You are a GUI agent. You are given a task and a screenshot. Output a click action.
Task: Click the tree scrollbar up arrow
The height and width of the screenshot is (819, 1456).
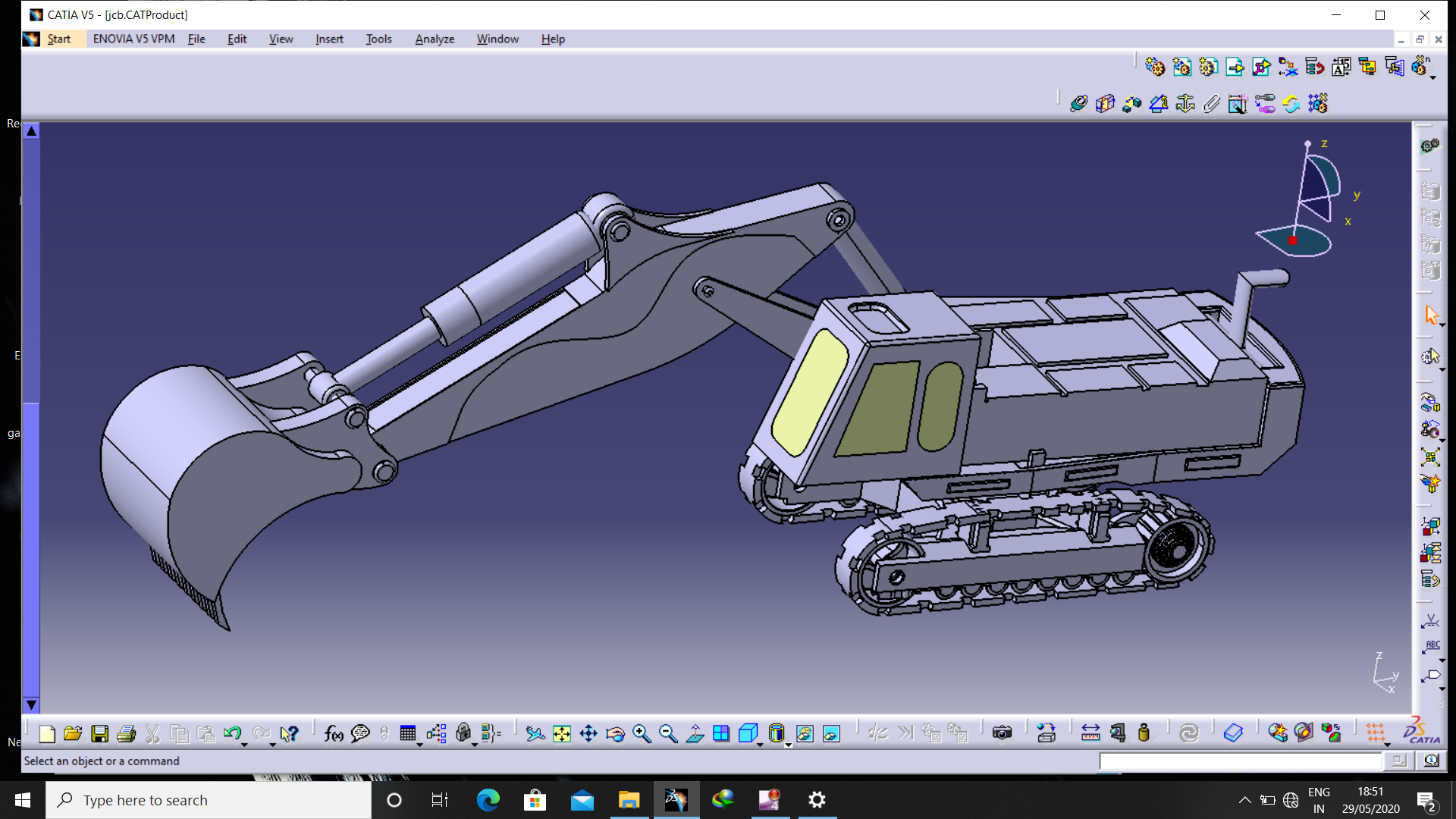coord(31,131)
